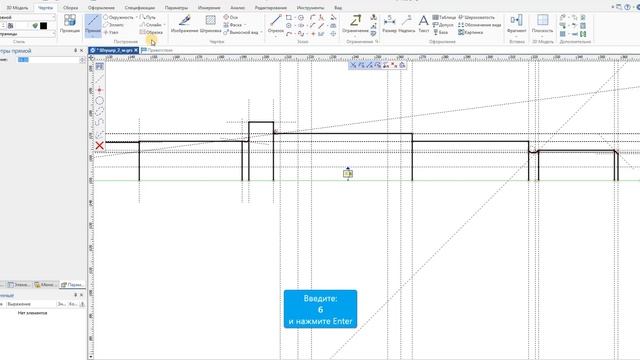Select the Путь path tool
640x360 pixels.
pos(147,17)
